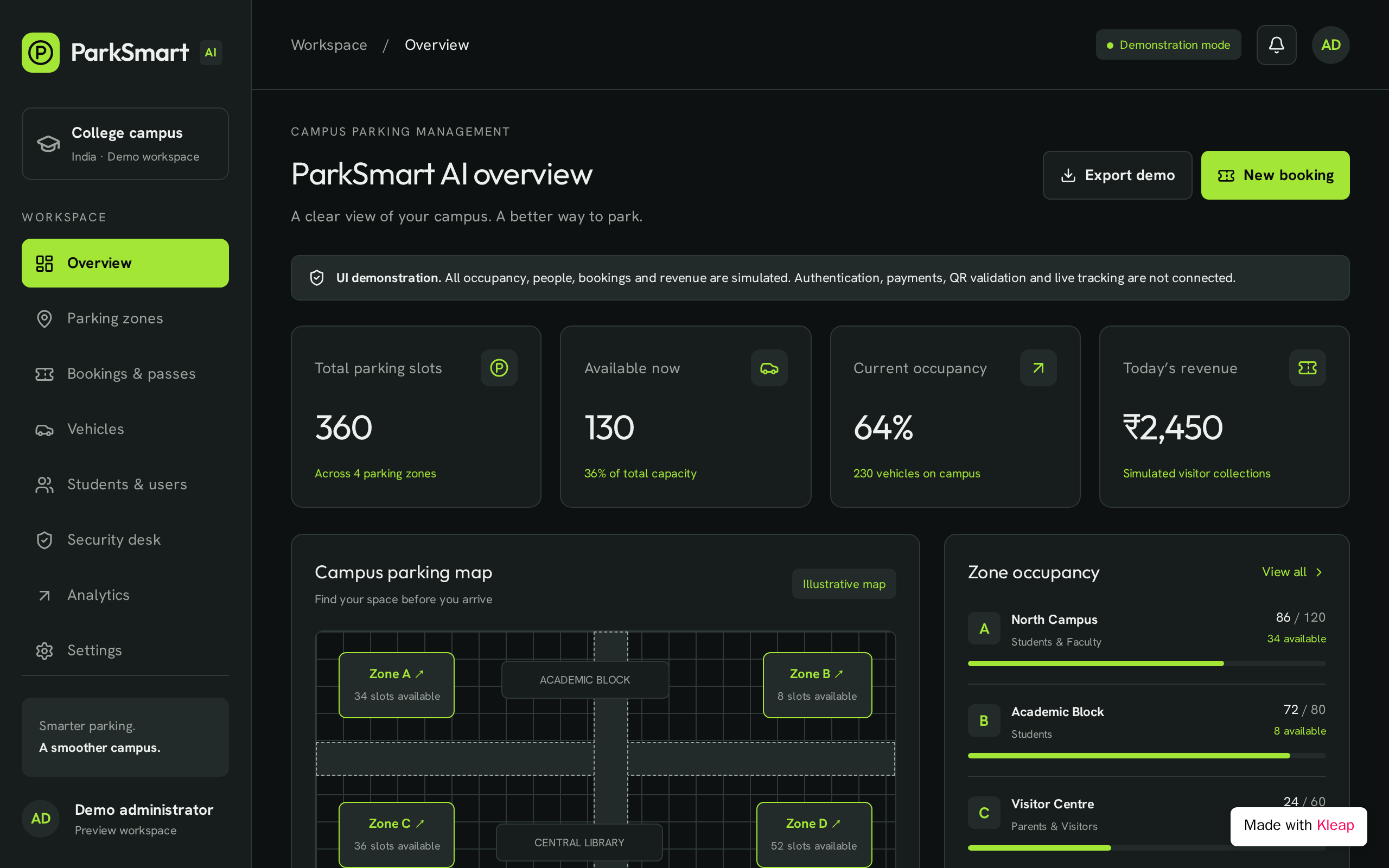Open Zone B on the campus map
This screenshot has height=868, width=1389.
pos(817,685)
